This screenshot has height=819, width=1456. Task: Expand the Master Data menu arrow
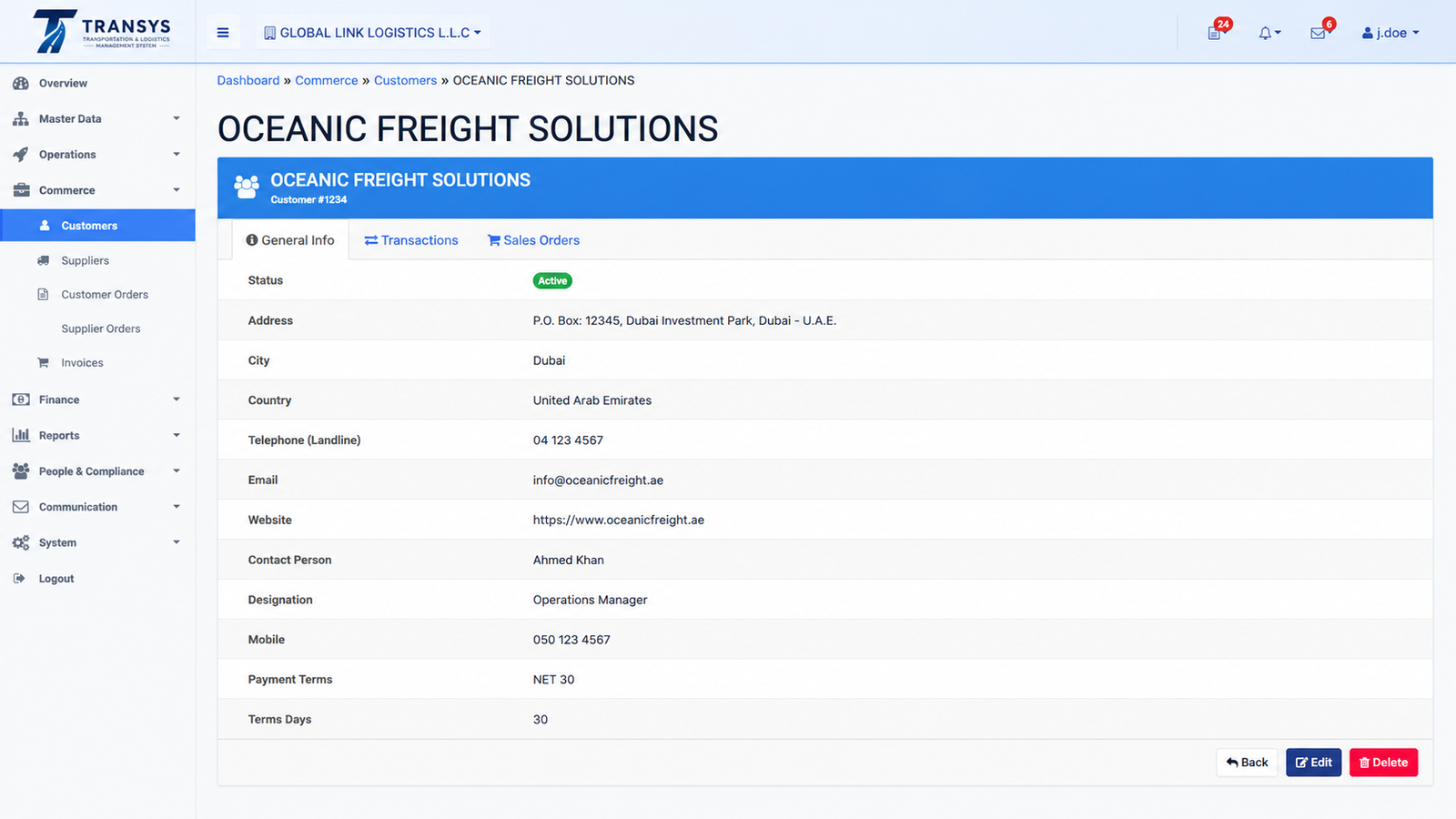[x=177, y=118]
